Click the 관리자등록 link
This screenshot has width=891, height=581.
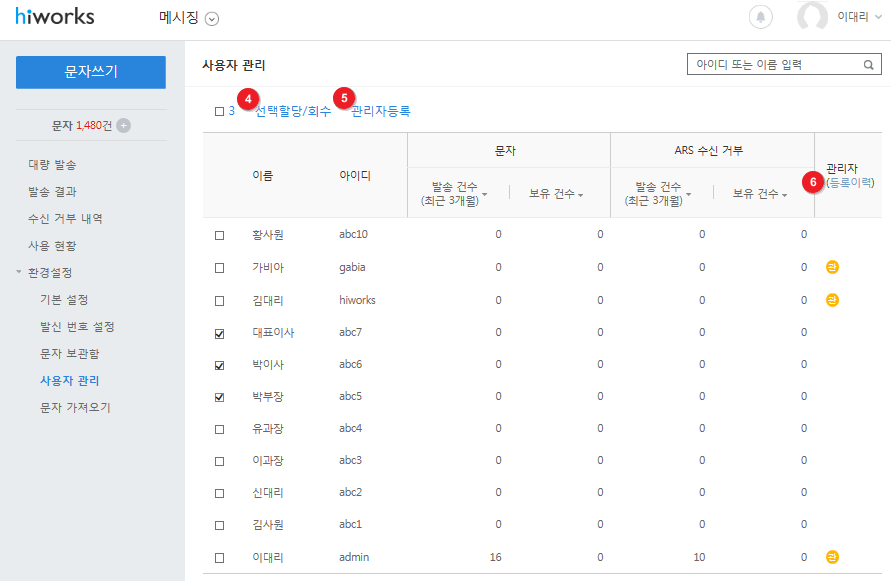point(381,111)
